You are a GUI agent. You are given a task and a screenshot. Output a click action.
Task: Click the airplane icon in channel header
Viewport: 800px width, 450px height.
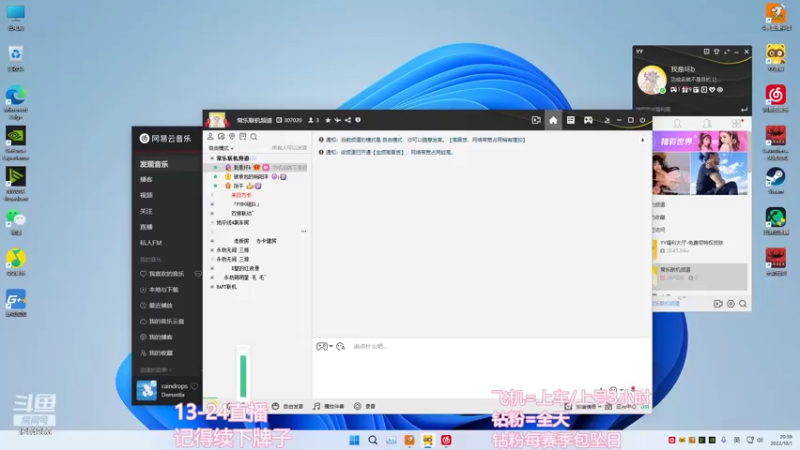337,120
